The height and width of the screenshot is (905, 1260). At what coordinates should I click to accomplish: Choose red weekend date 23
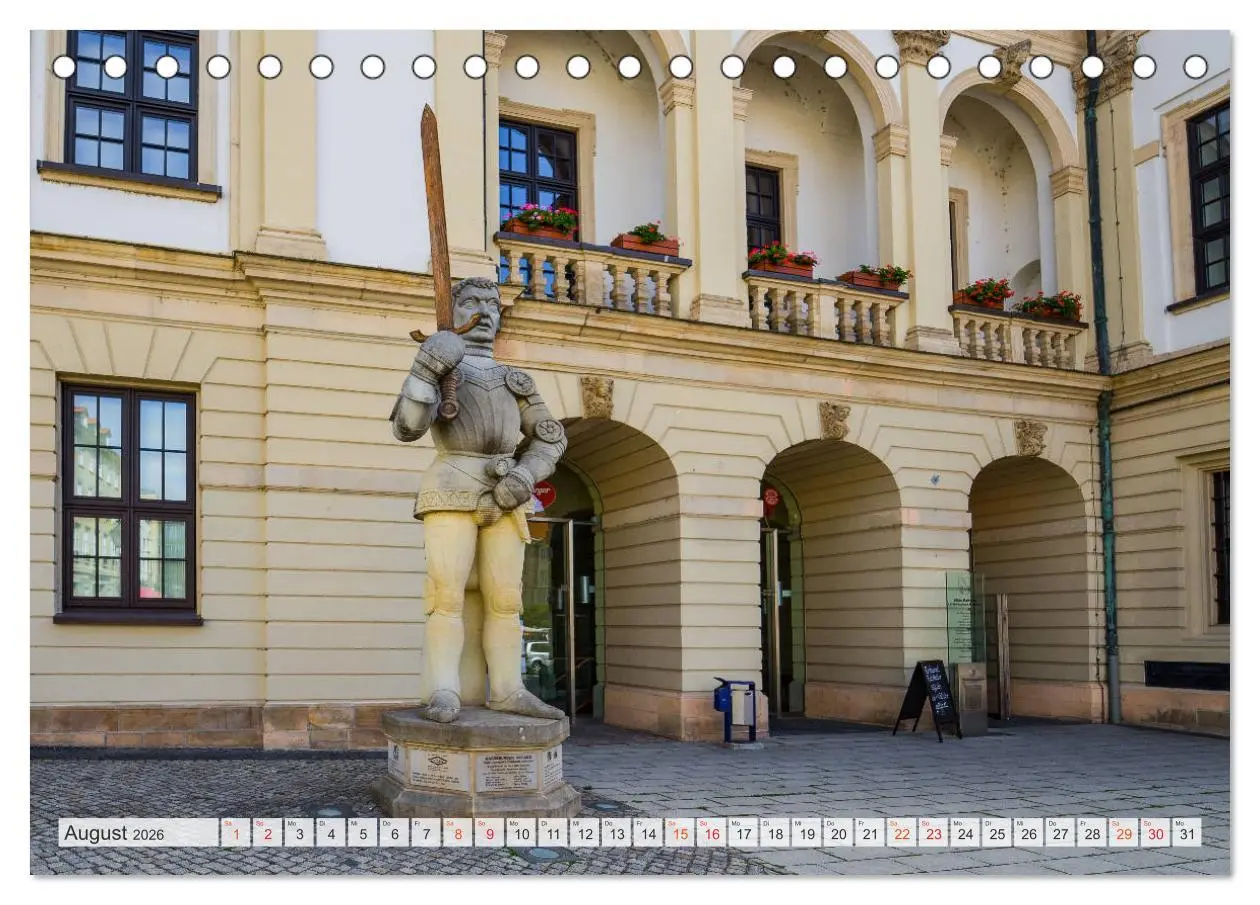934,832
